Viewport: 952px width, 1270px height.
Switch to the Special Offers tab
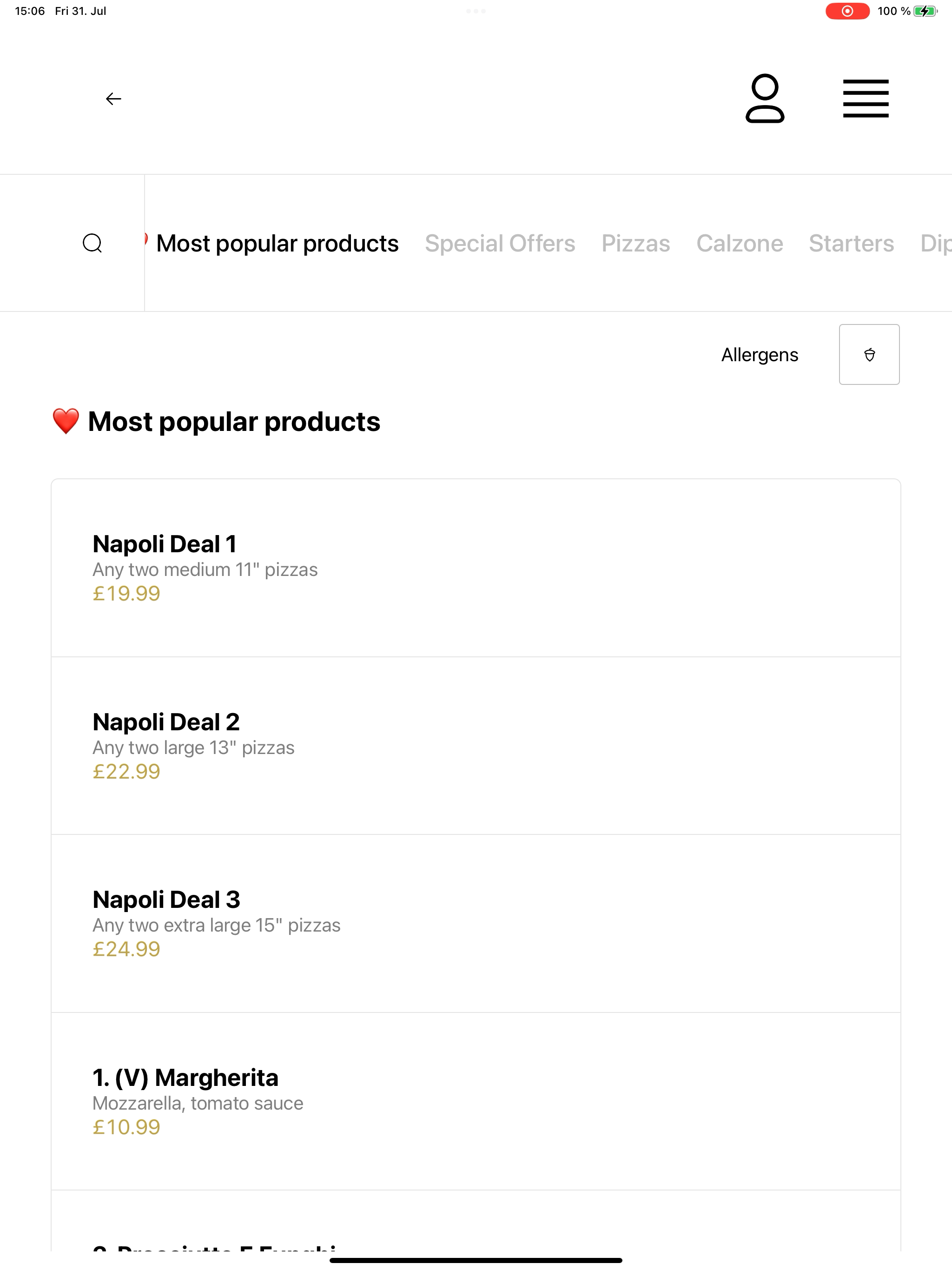point(500,244)
